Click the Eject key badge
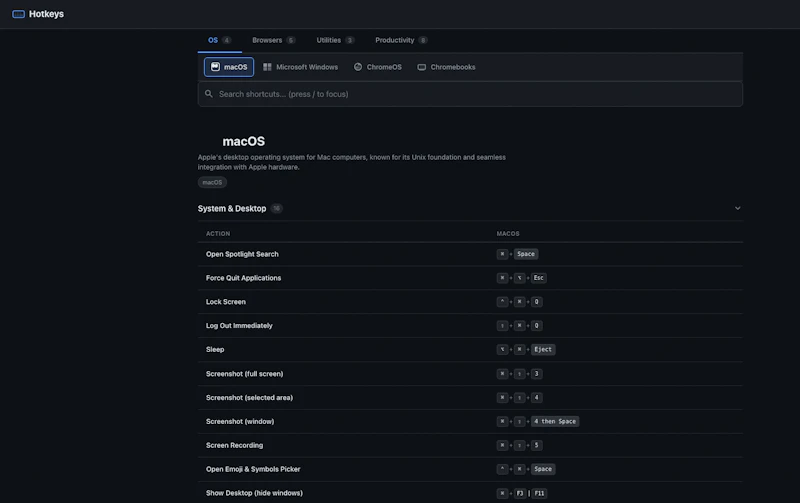The height and width of the screenshot is (503, 800). (543, 349)
